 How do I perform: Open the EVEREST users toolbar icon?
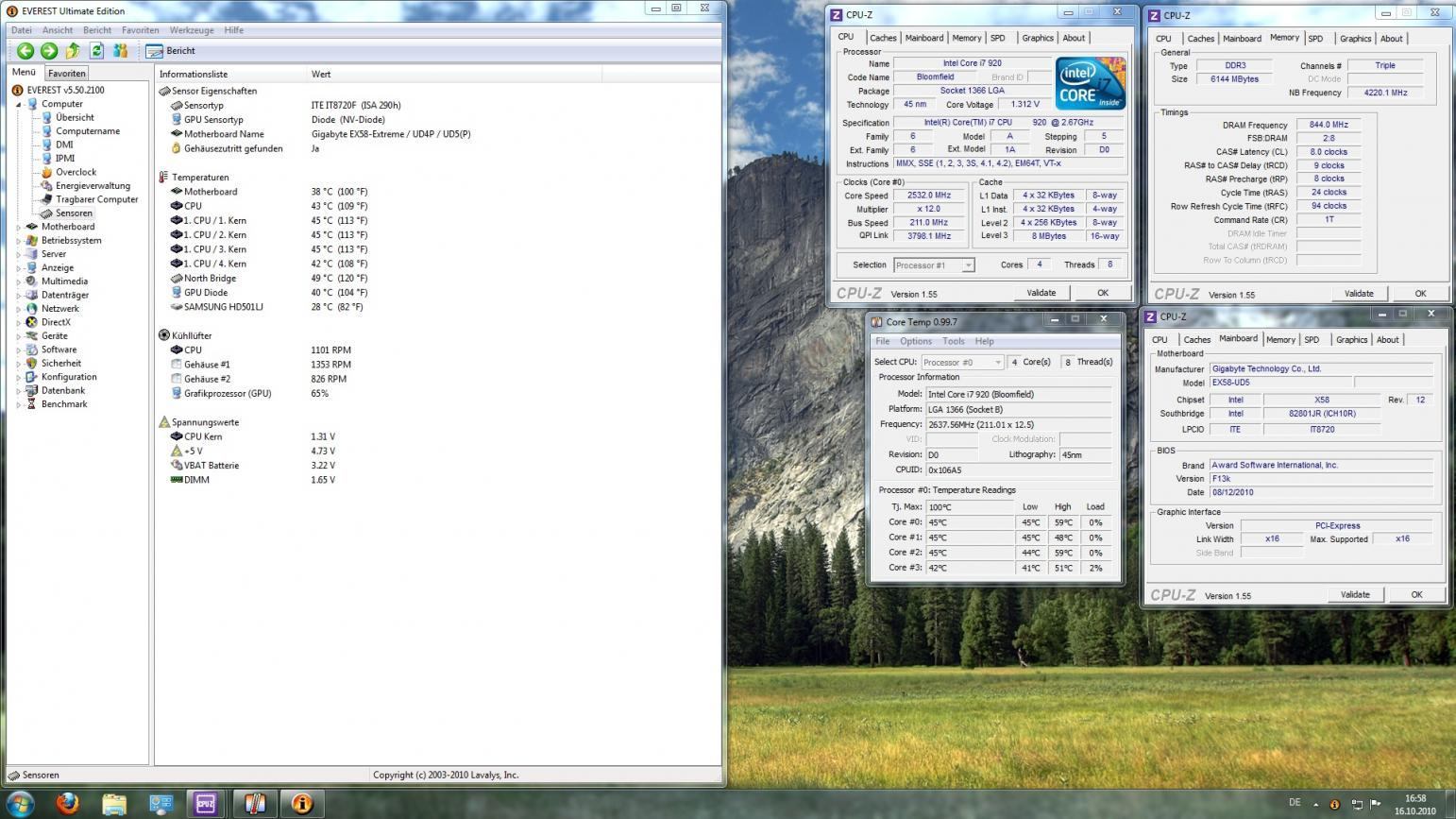click(120, 51)
